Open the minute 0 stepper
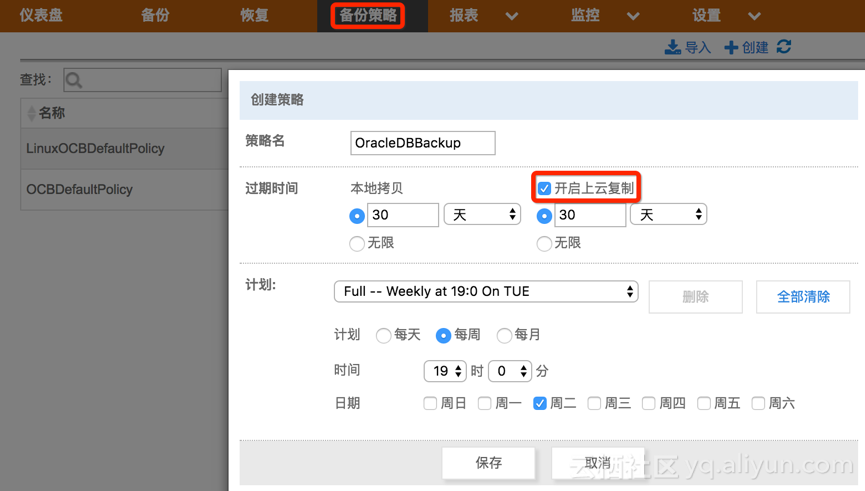Viewport: 865px width, 491px height. [x=510, y=371]
